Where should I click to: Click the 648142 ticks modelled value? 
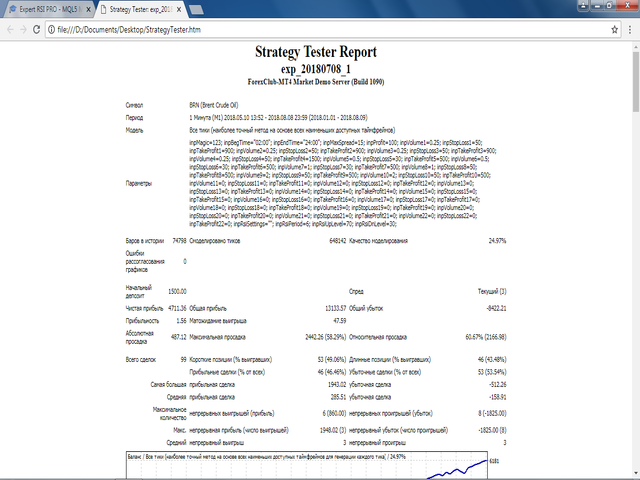(x=337, y=241)
